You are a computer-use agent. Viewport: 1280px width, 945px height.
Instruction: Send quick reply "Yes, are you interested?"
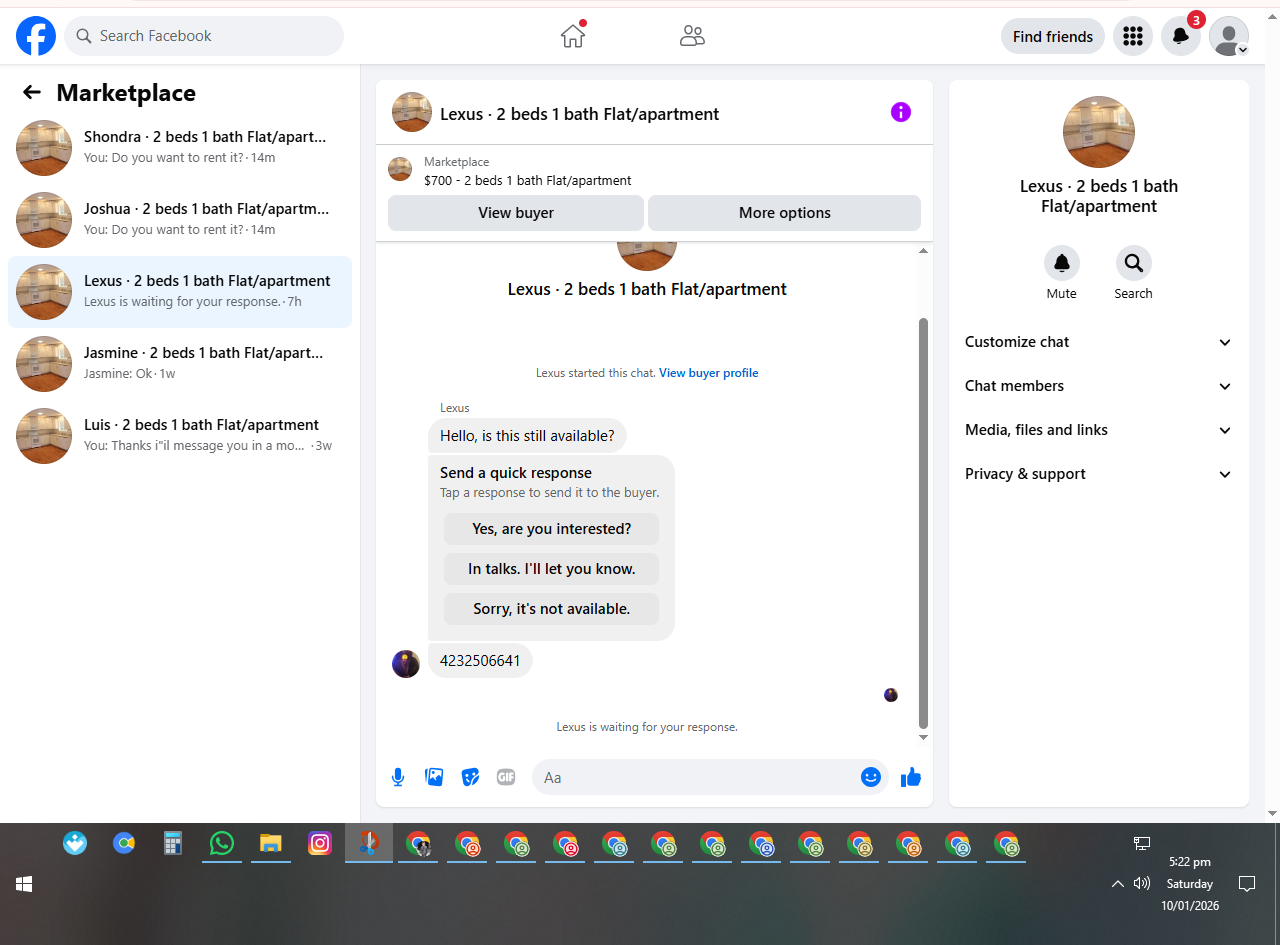point(552,529)
